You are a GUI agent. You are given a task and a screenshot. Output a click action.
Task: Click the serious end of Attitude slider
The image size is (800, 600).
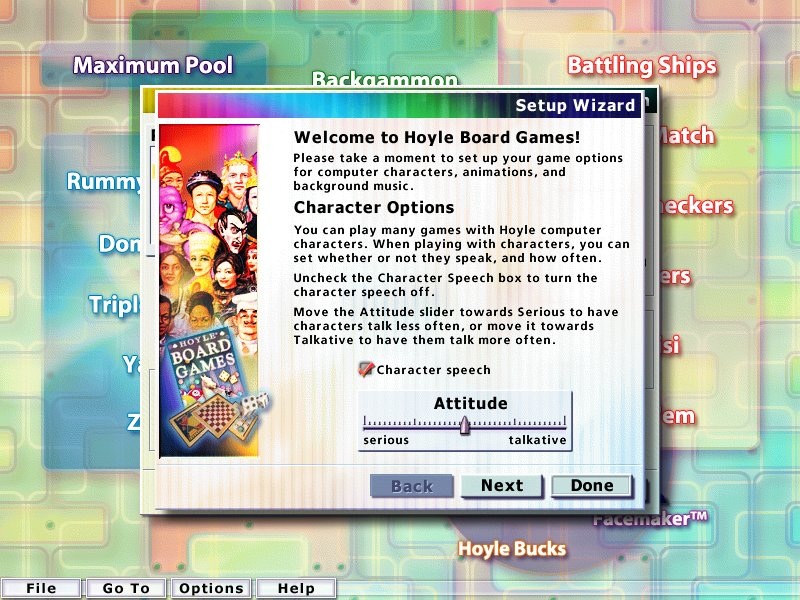tap(366, 424)
